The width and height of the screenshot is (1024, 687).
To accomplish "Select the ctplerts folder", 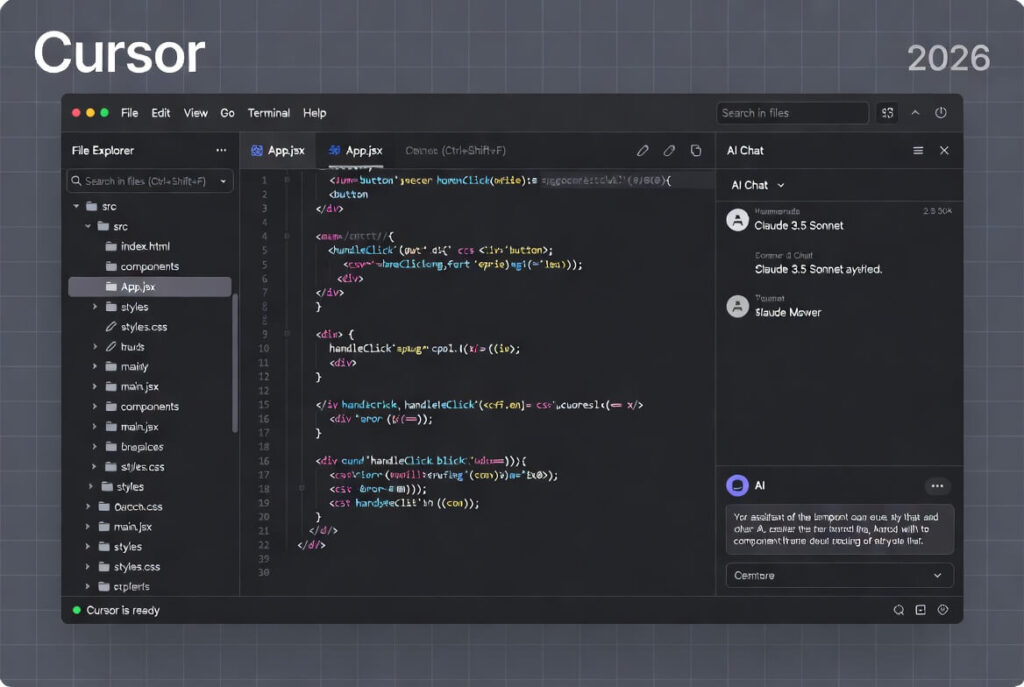I will tap(131, 586).
